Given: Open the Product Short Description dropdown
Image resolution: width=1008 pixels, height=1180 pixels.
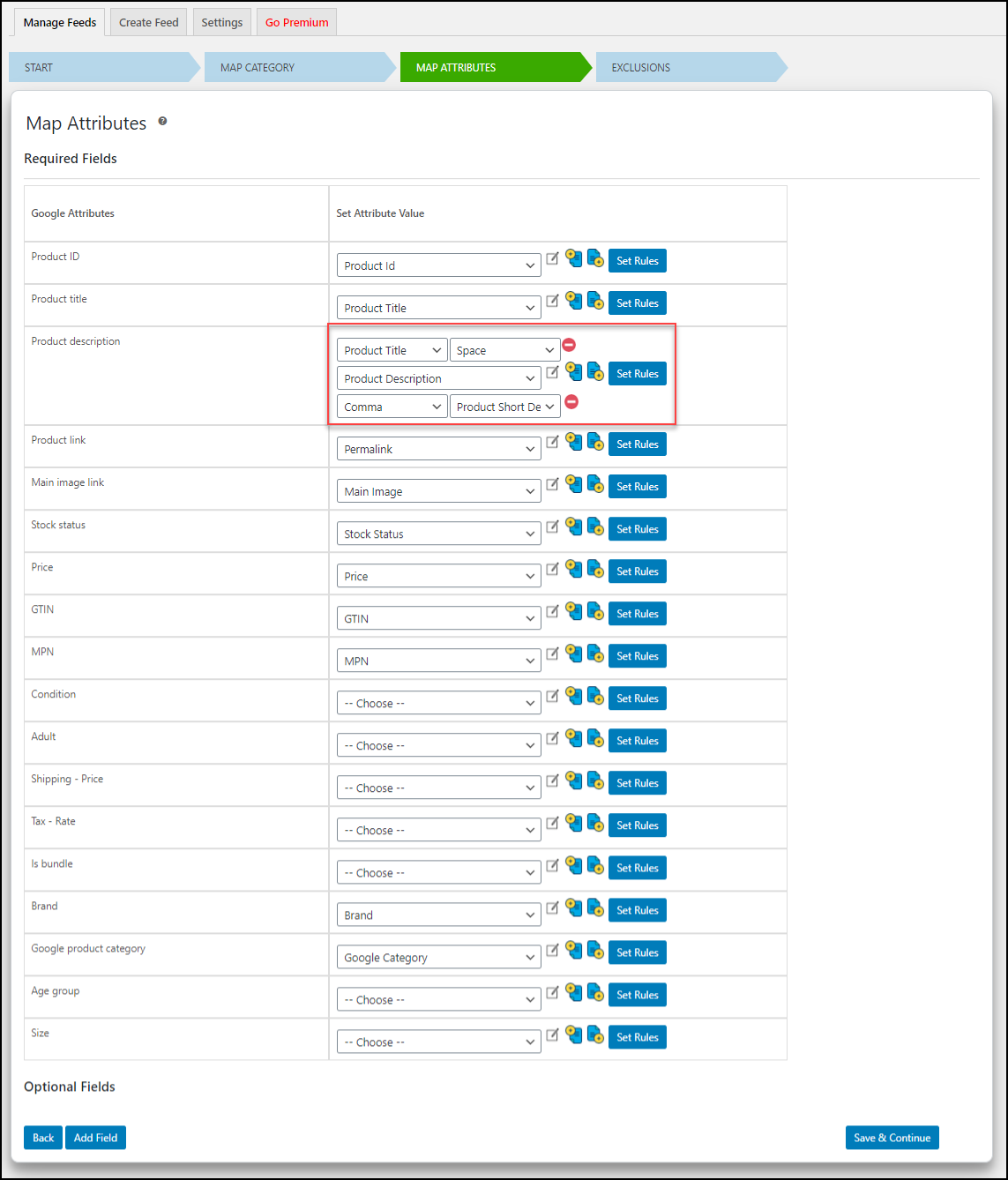Looking at the screenshot, I should point(505,407).
